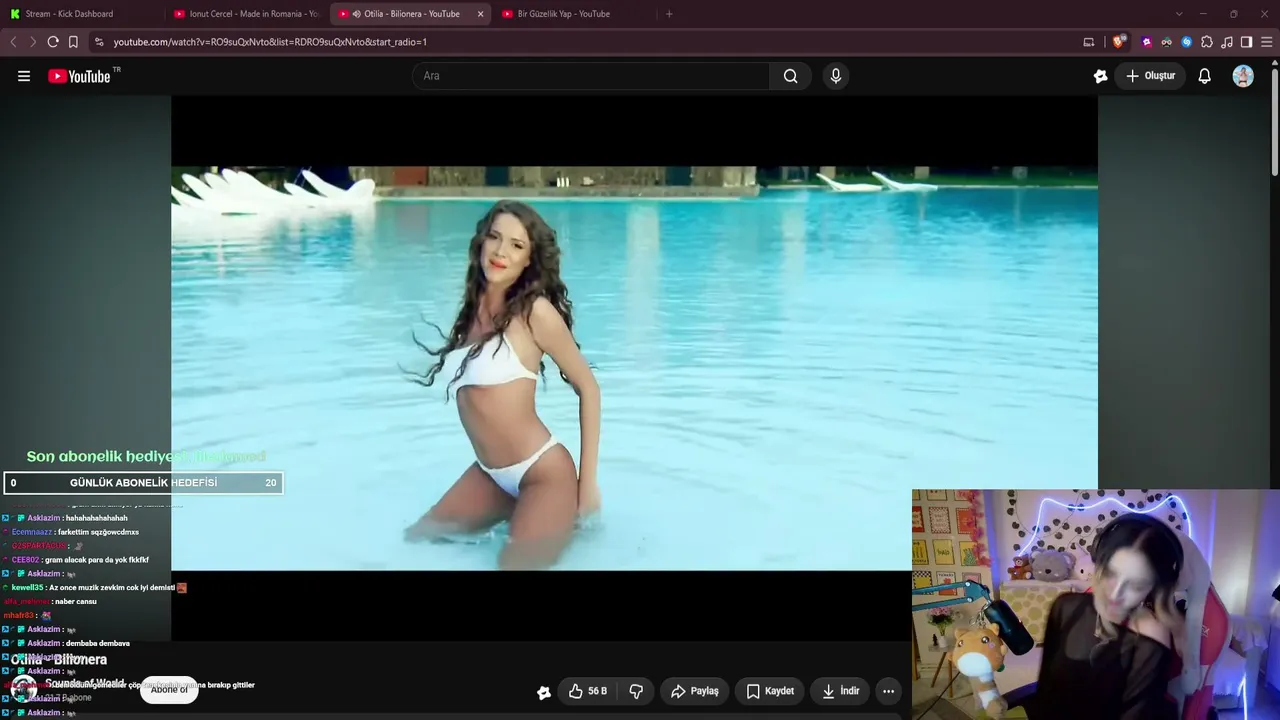The height and width of the screenshot is (720, 1280).
Task: Click the address bar URL
Action: pyautogui.click(x=270, y=42)
